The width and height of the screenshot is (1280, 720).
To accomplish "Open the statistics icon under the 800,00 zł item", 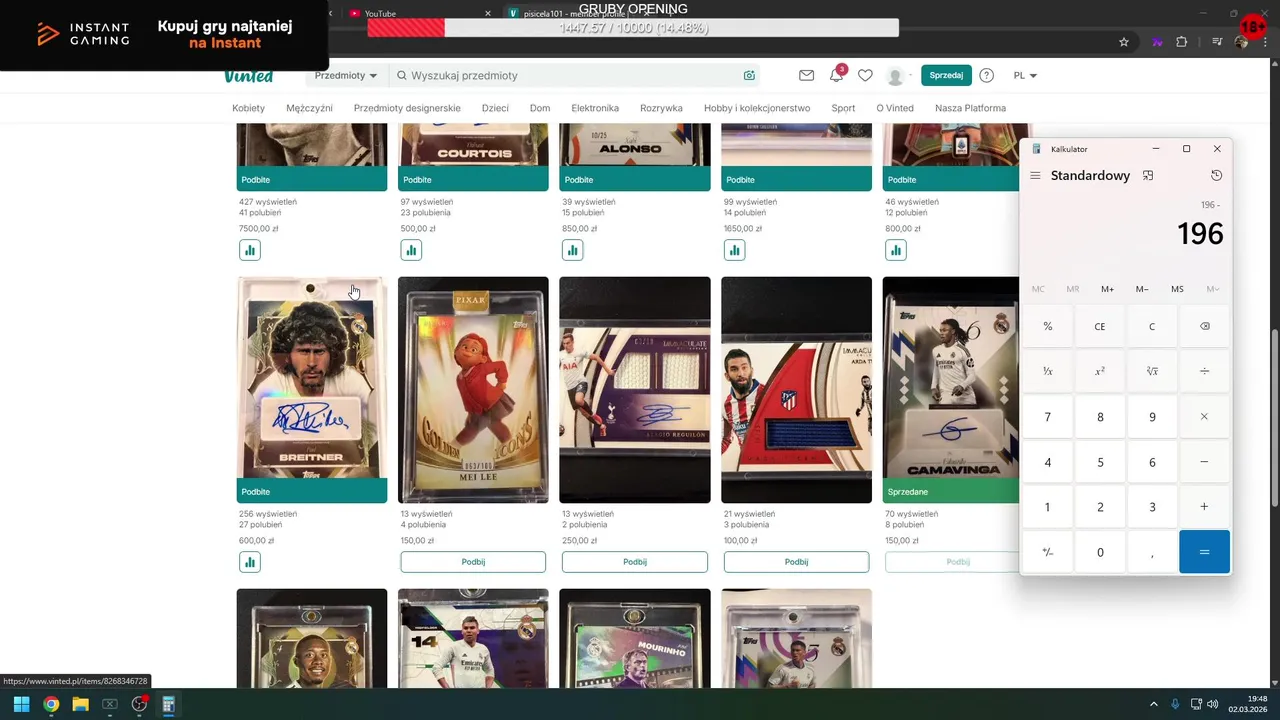I will point(896,250).
